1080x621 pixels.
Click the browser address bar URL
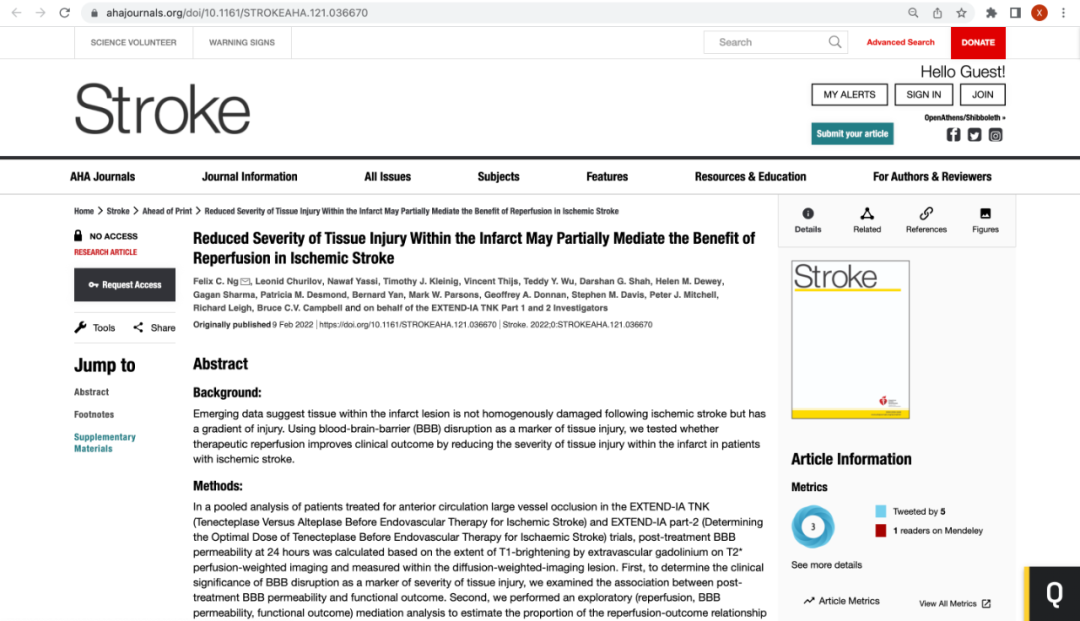(x=237, y=12)
